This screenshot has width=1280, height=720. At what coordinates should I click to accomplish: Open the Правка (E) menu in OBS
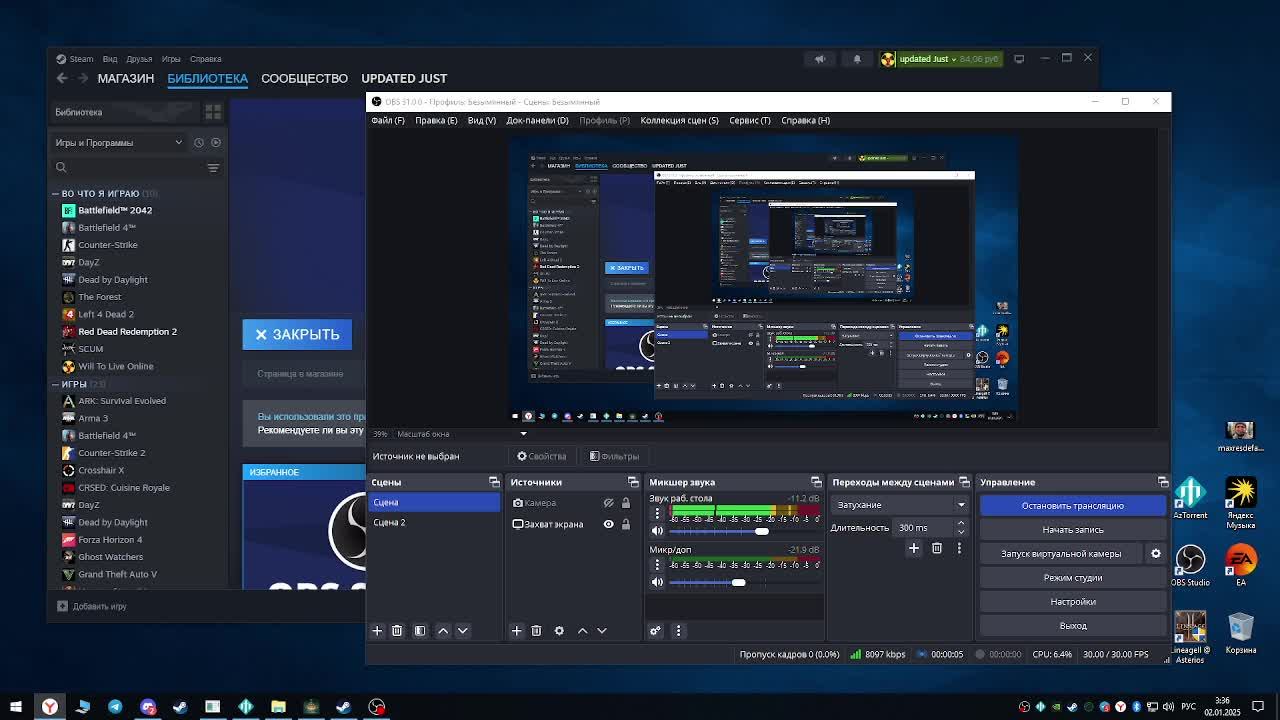point(436,120)
